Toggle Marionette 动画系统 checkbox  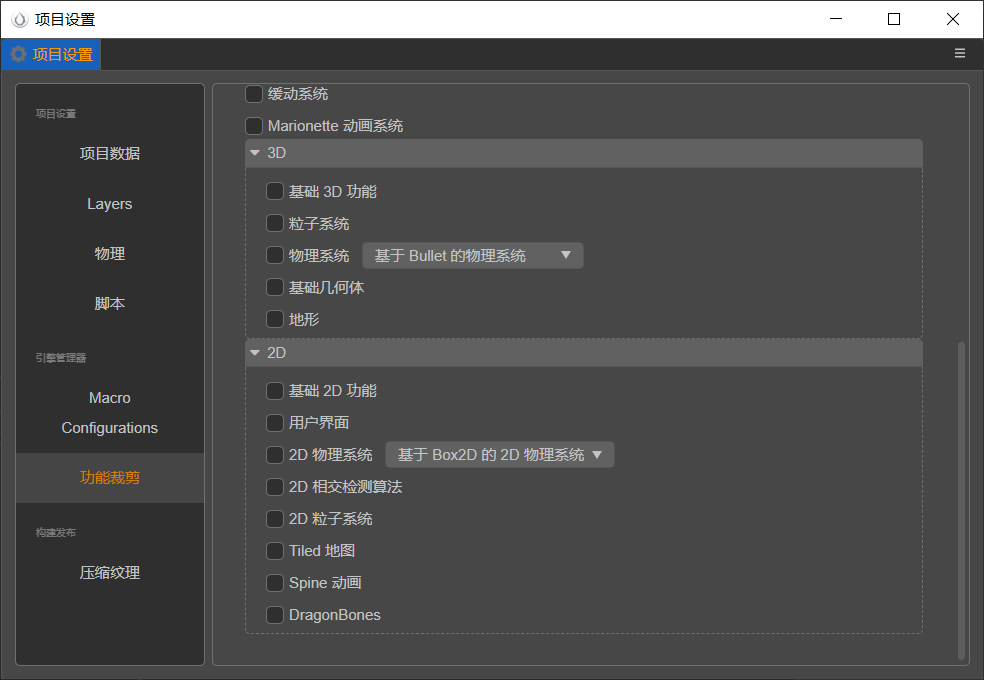(x=254, y=126)
